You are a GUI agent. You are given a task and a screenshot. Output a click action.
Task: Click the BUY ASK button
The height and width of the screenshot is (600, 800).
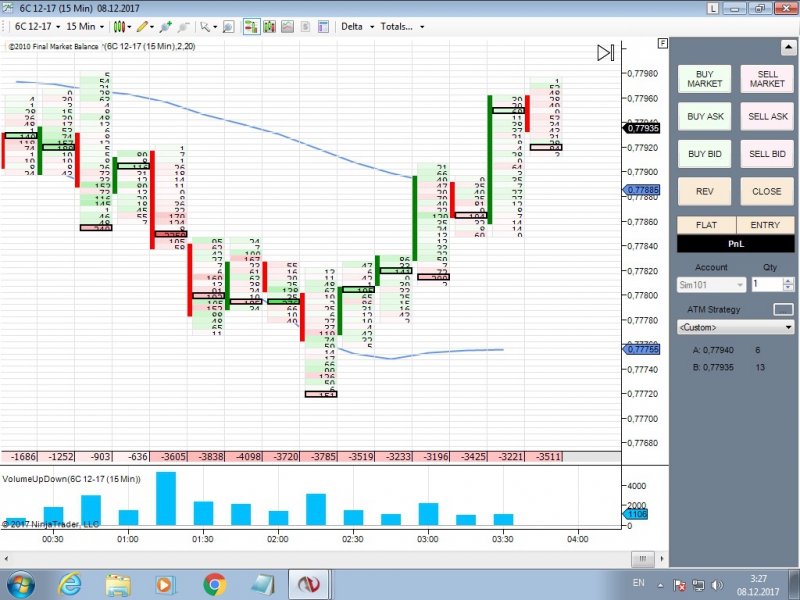pyautogui.click(x=704, y=116)
